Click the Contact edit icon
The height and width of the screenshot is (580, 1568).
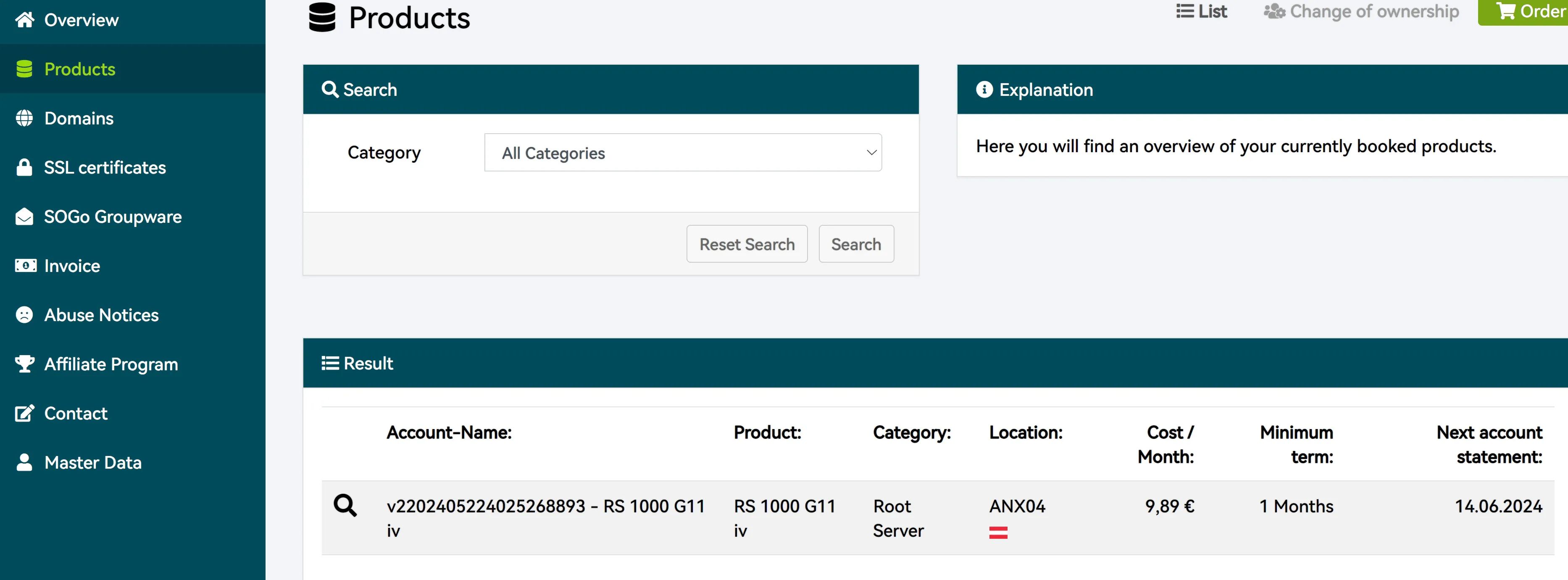coord(24,413)
